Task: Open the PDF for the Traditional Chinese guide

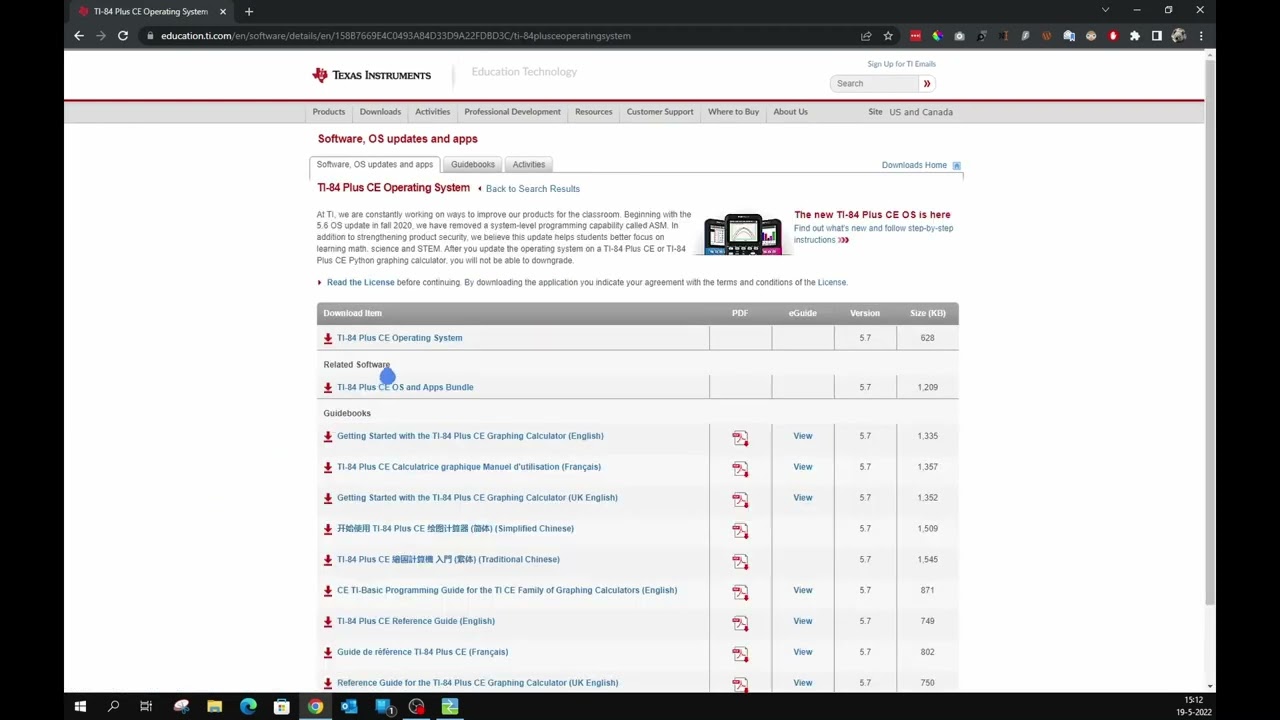Action: point(740,561)
